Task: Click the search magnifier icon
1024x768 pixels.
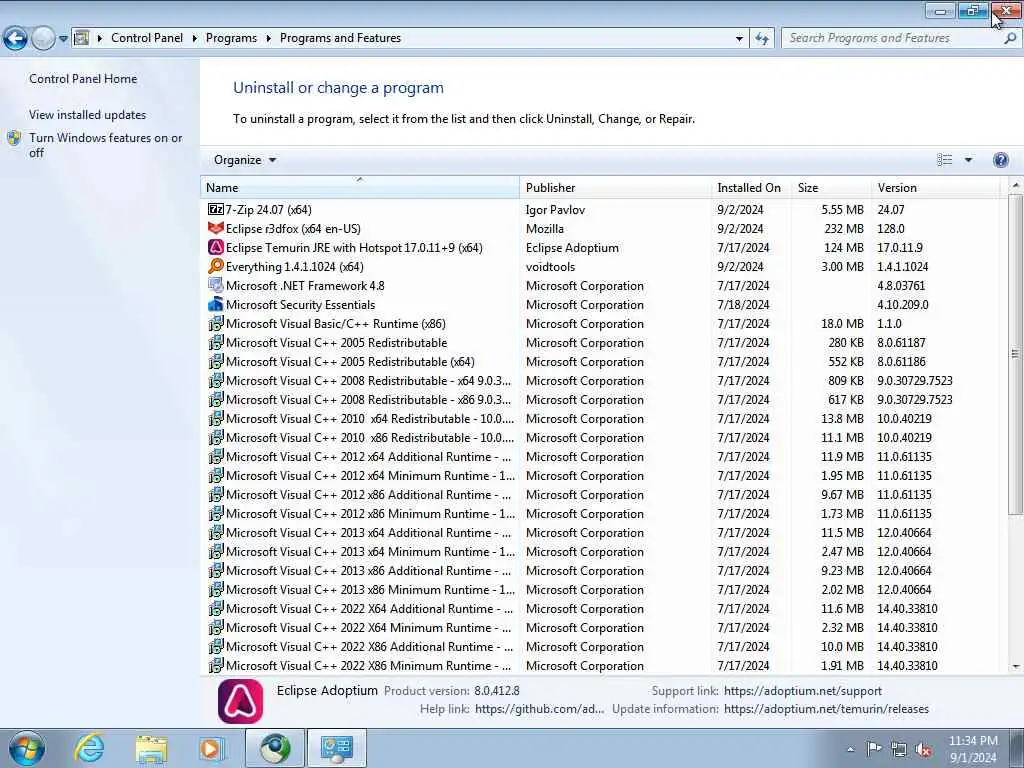Action: (1010, 39)
